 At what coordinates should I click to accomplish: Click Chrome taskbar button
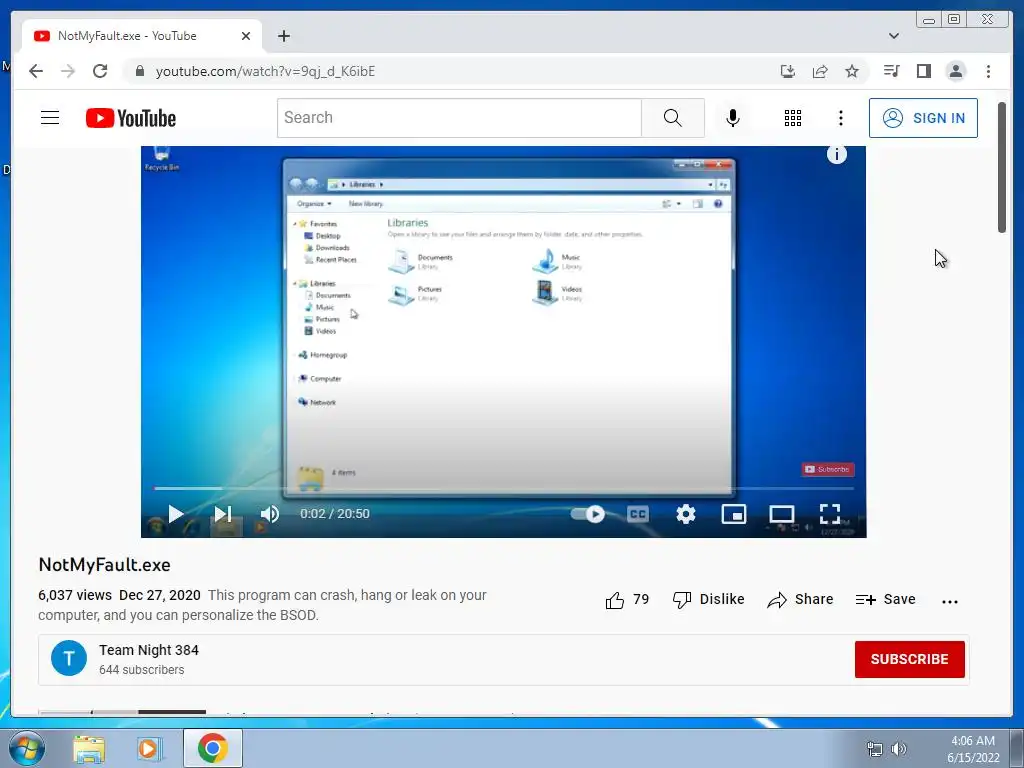pyautogui.click(x=213, y=748)
